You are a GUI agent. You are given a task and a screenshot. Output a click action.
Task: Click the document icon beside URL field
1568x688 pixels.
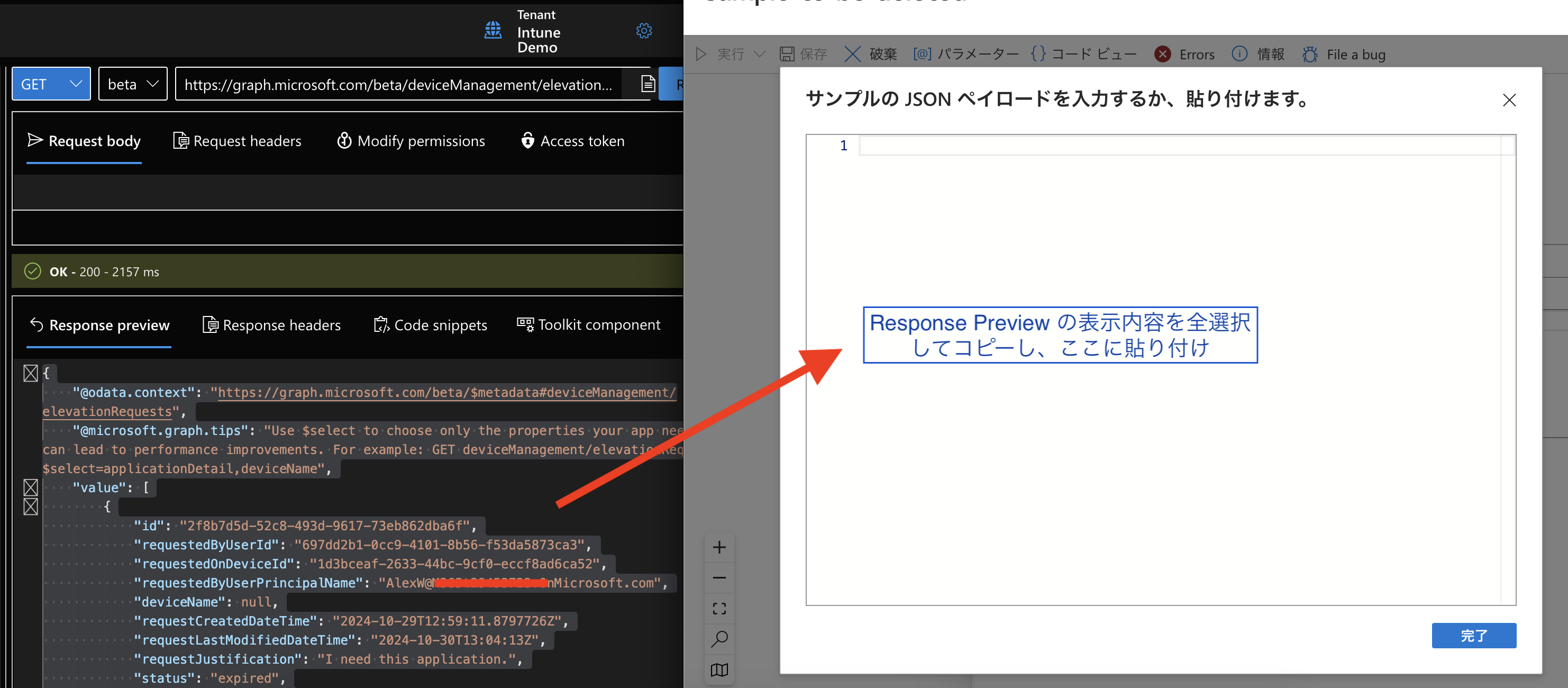pos(648,84)
